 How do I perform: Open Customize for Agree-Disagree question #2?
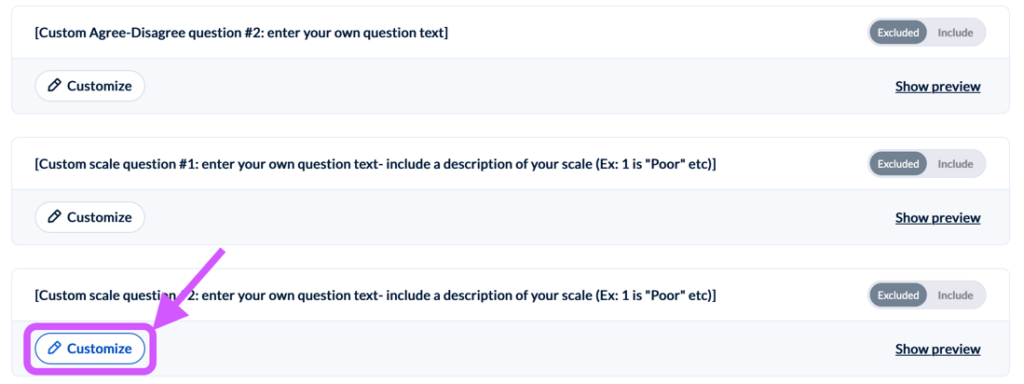[x=89, y=86]
